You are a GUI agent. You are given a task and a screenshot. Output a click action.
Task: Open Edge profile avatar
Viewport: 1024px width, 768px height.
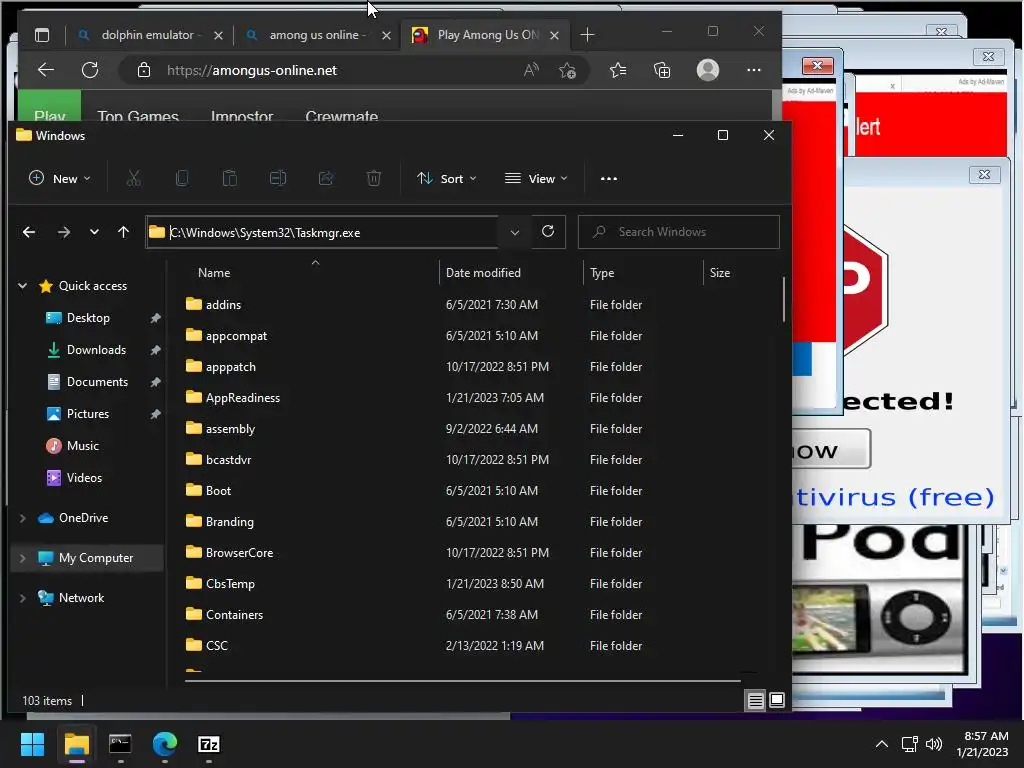pyautogui.click(x=708, y=70)
